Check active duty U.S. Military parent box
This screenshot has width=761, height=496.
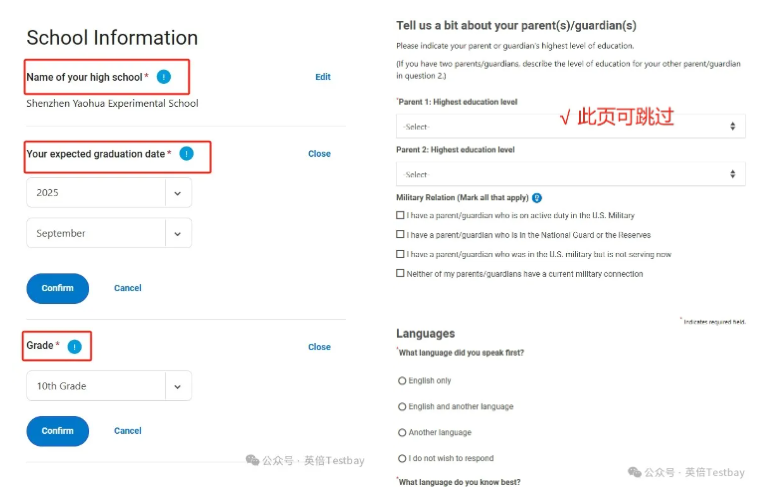pyautogui.click(x=401, y=215)
